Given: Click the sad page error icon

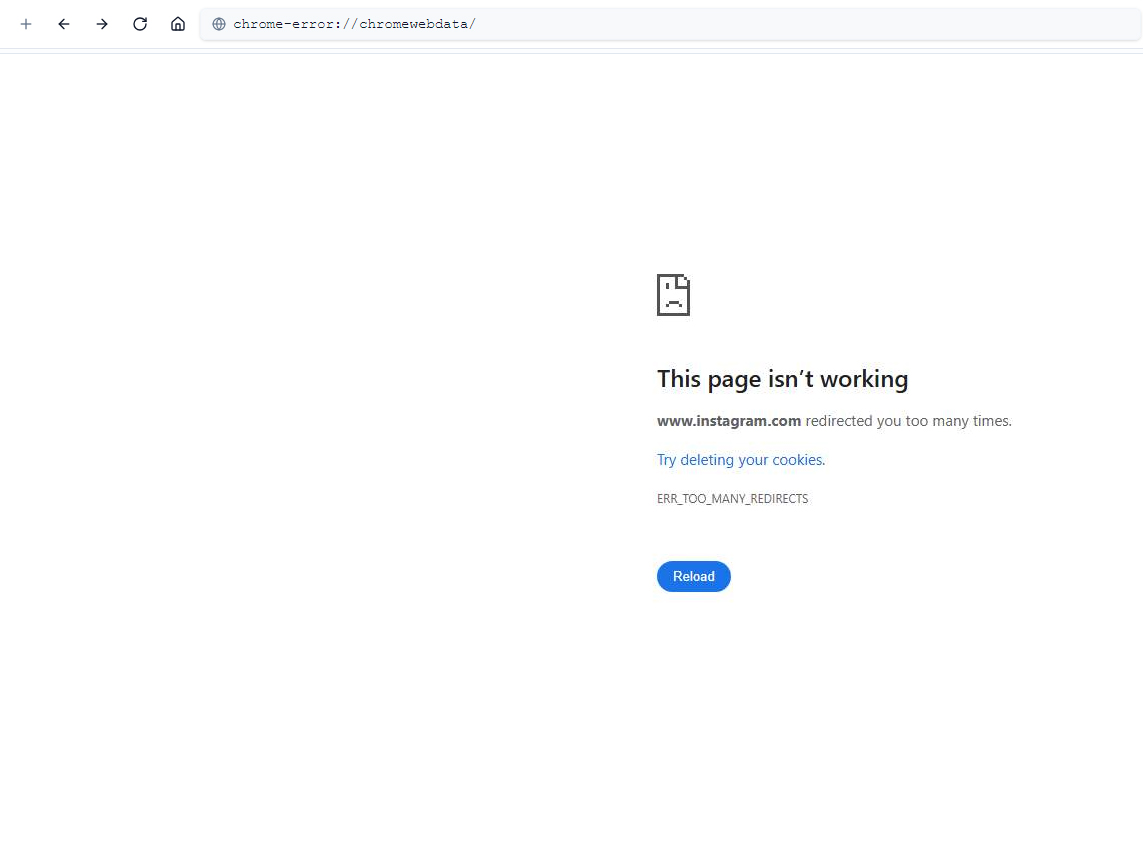Looking at the screenshot, I should [x=674, y=295].
